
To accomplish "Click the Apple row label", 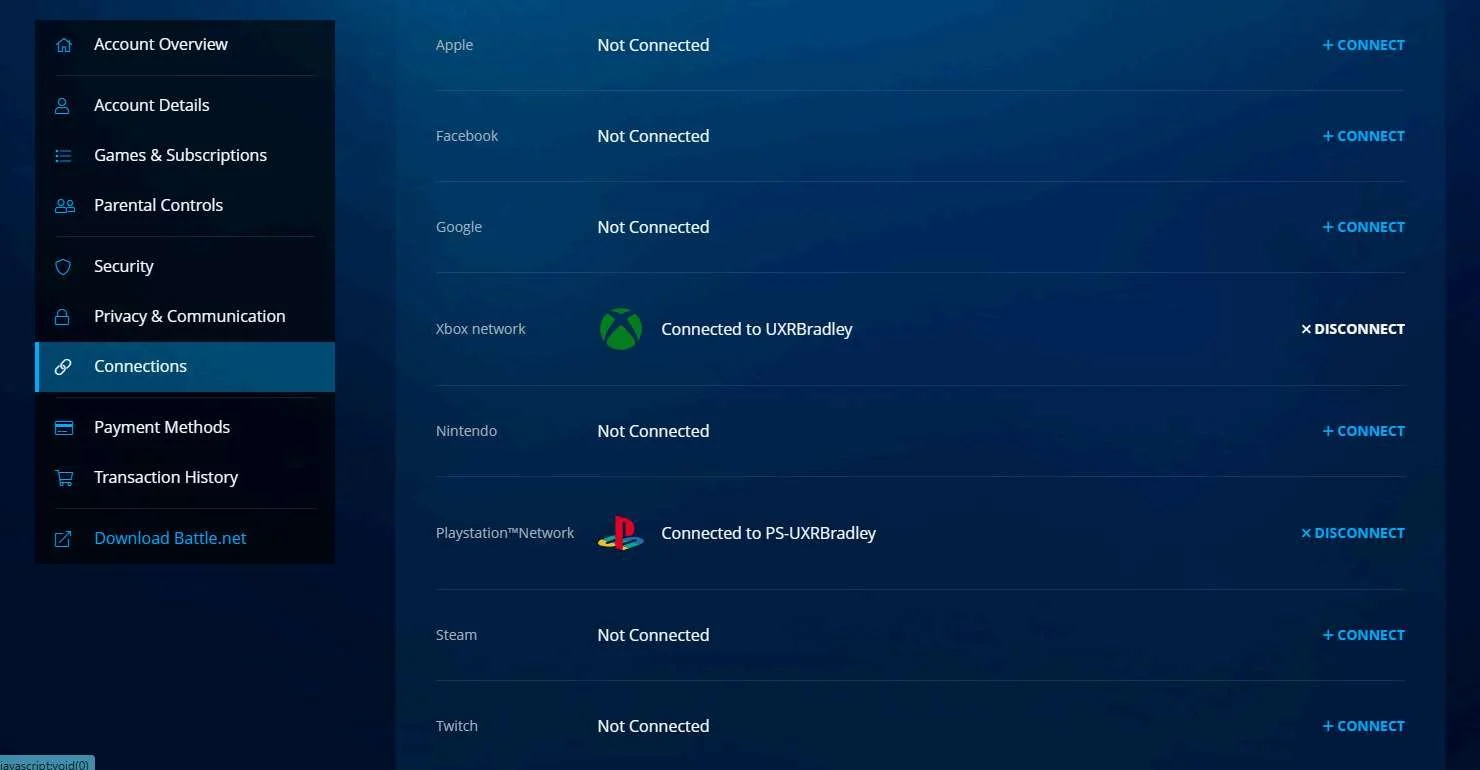I will (455, 45).
